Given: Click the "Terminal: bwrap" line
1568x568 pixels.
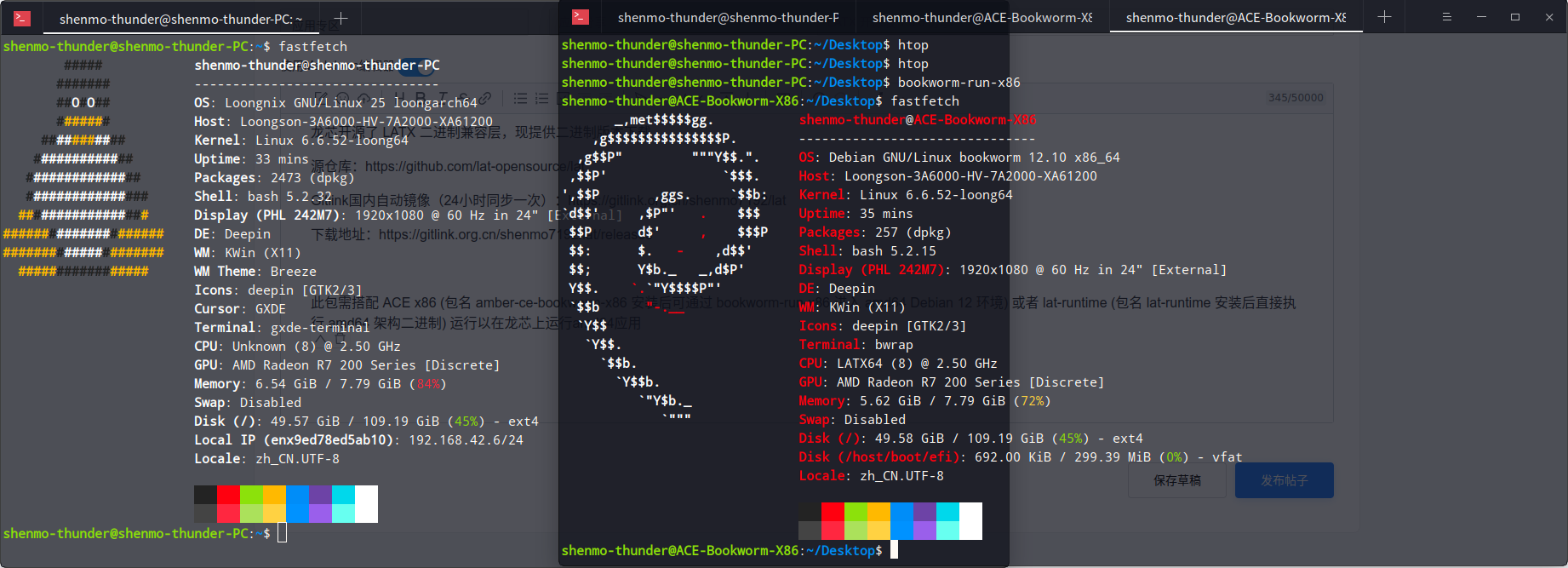Looking at the screenshot, I should (856, 345).
